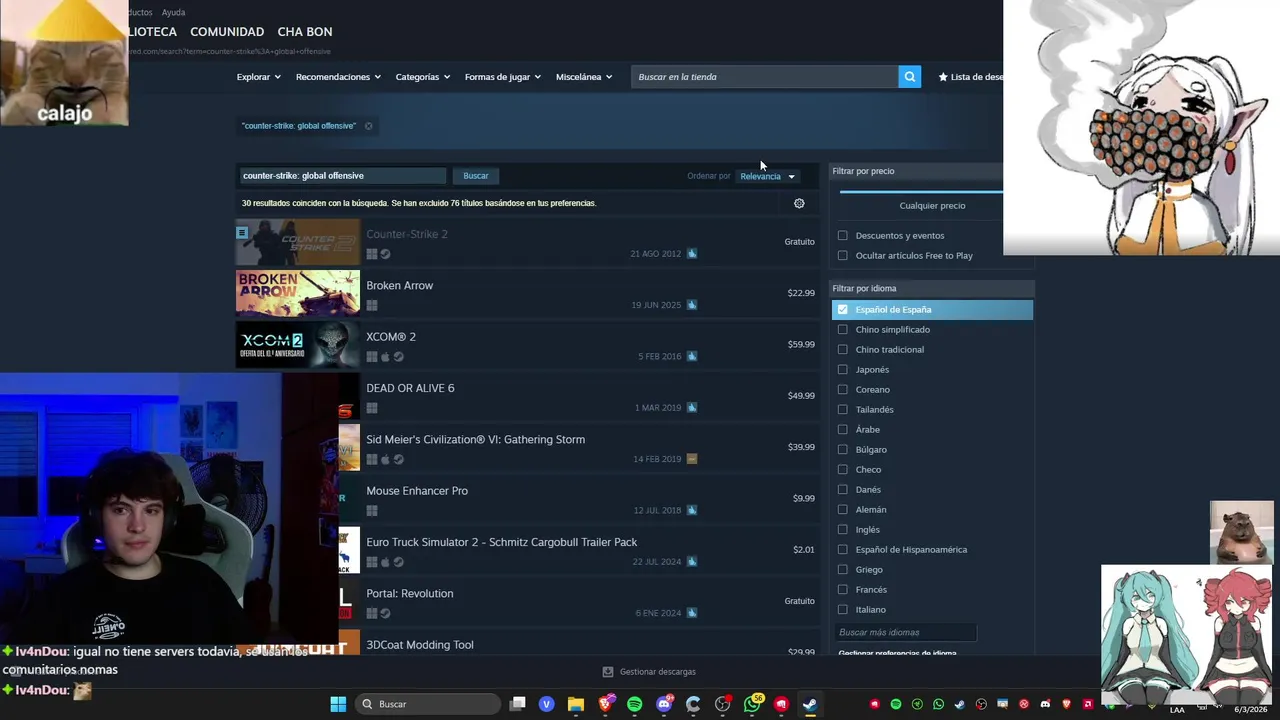The width and height of the screenshot is (1280, 720).
Task: Collapse the Filtrar por idioma section
Action: tap(932, 288)
